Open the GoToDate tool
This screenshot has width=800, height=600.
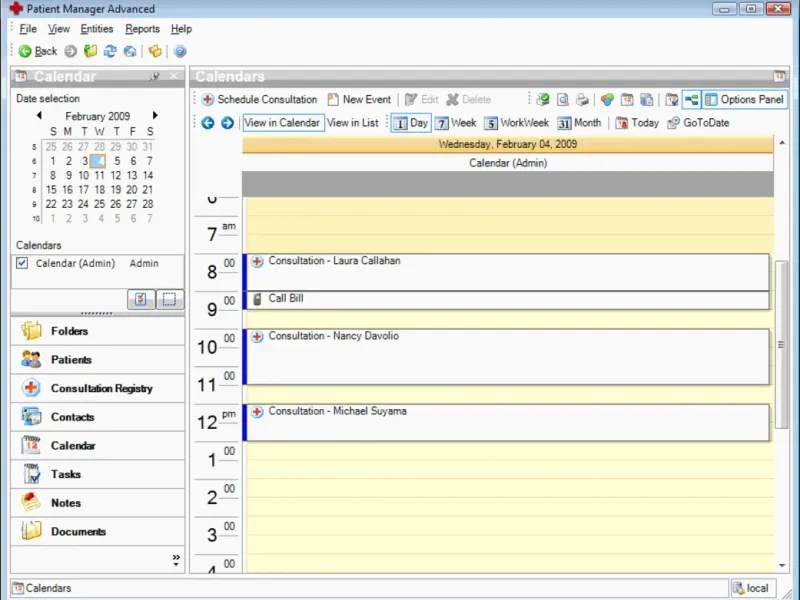tap(697, 123)
